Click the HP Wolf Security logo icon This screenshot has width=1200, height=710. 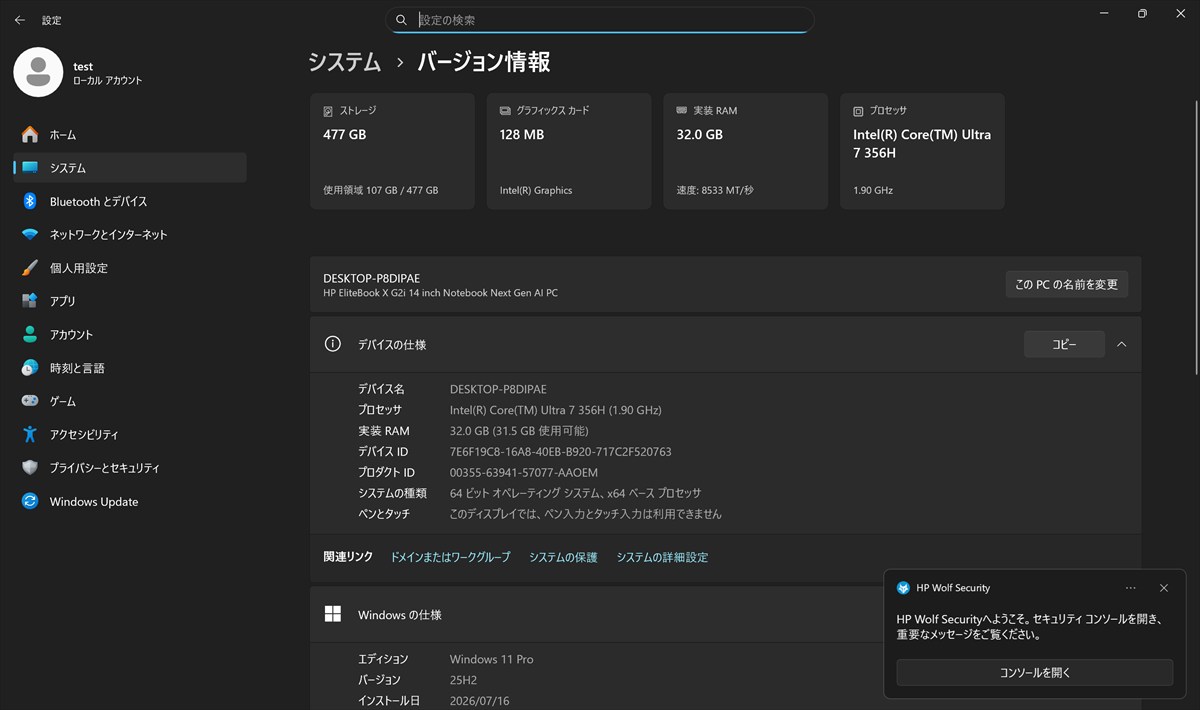click(903, 588)
